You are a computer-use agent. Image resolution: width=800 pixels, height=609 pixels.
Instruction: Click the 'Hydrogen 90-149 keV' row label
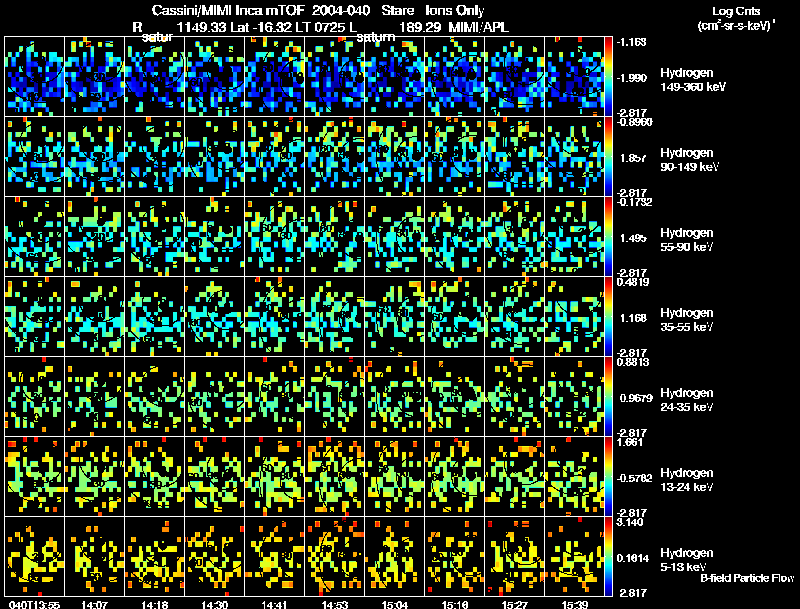tap(690, 160)
